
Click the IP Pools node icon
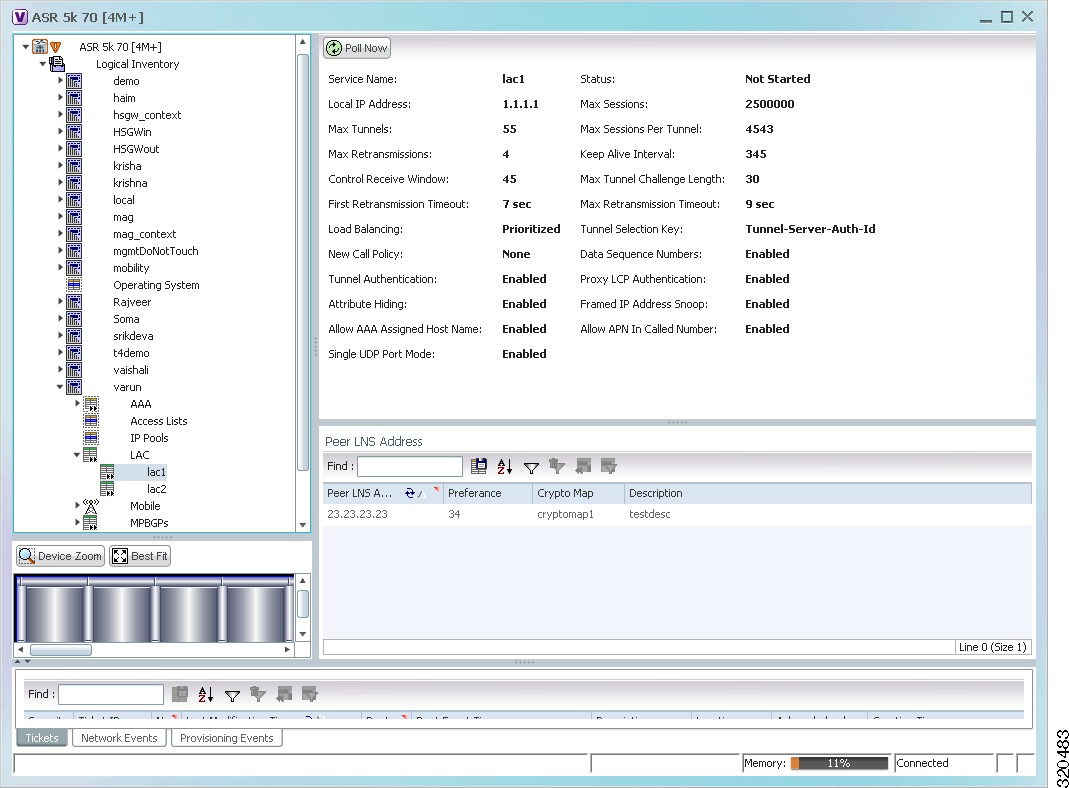[x=91, y=438]
